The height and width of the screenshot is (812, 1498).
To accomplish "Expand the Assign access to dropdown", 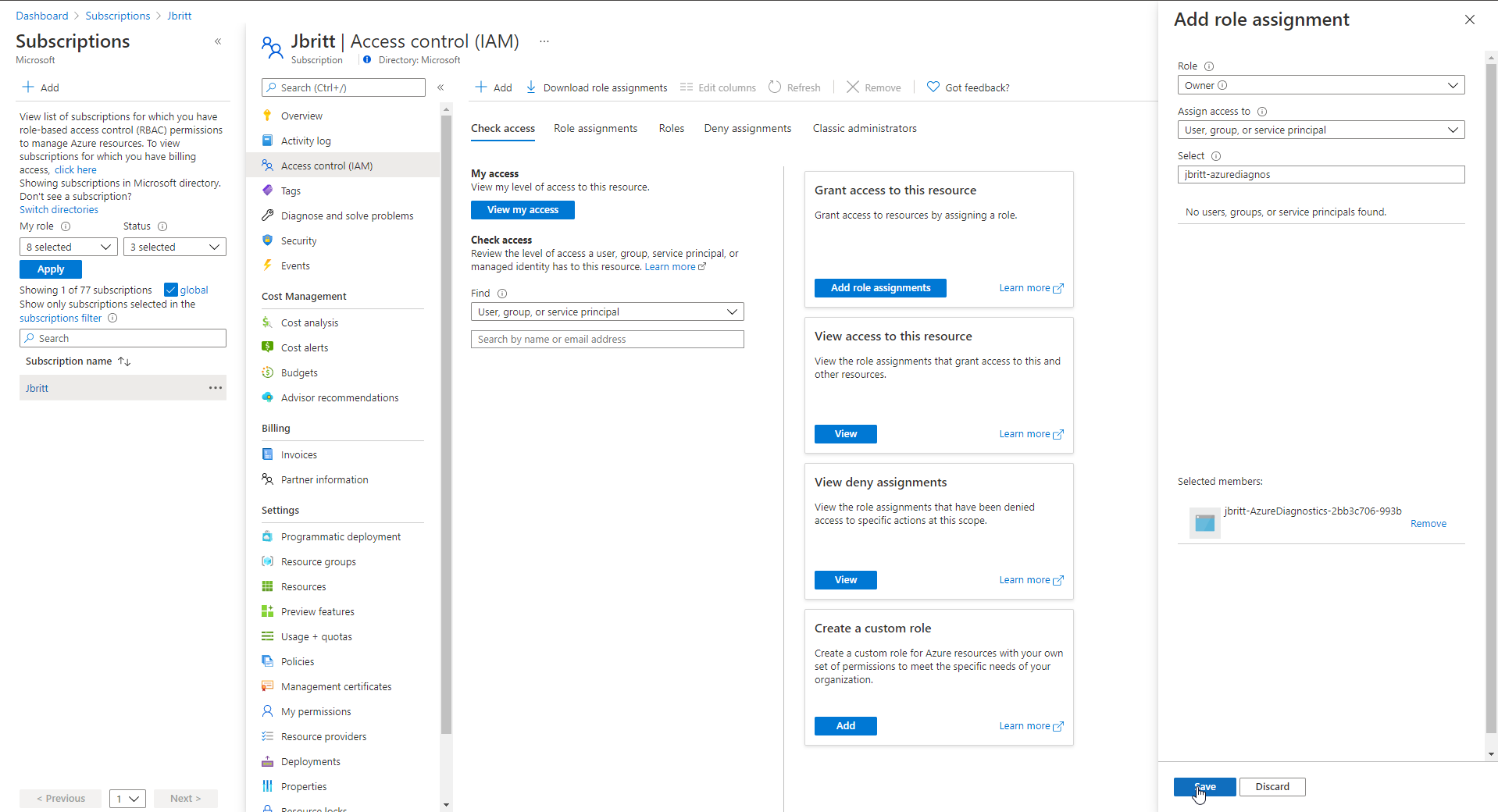I will 1321,130.
